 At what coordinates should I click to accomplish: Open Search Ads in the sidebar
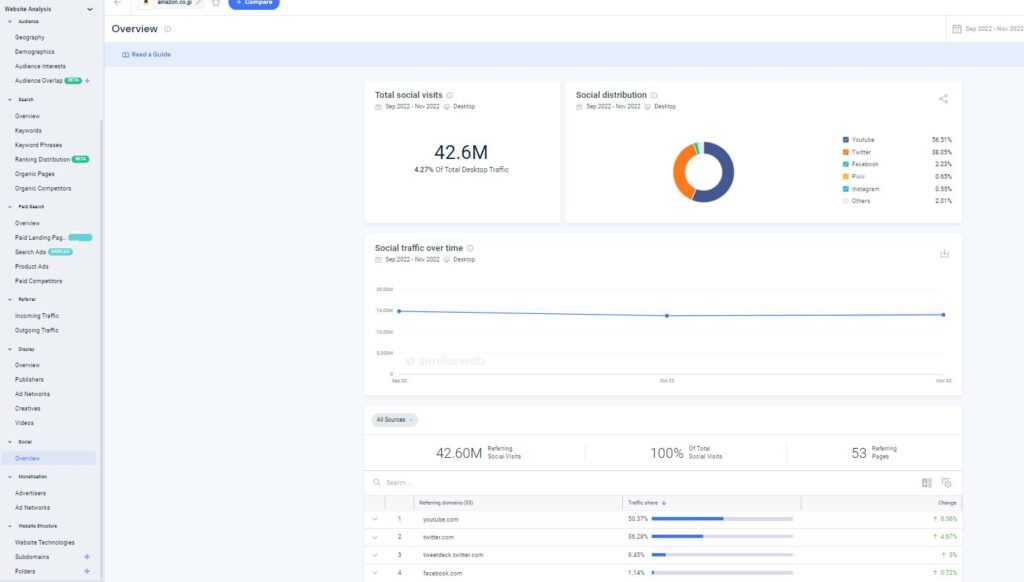click(31, 252)
